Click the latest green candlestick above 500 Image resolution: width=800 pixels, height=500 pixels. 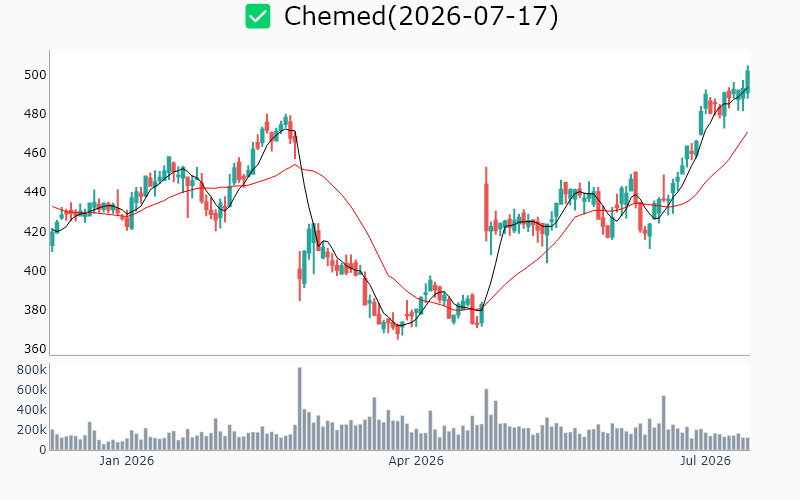pyautogui.click(x=748, y=81)
